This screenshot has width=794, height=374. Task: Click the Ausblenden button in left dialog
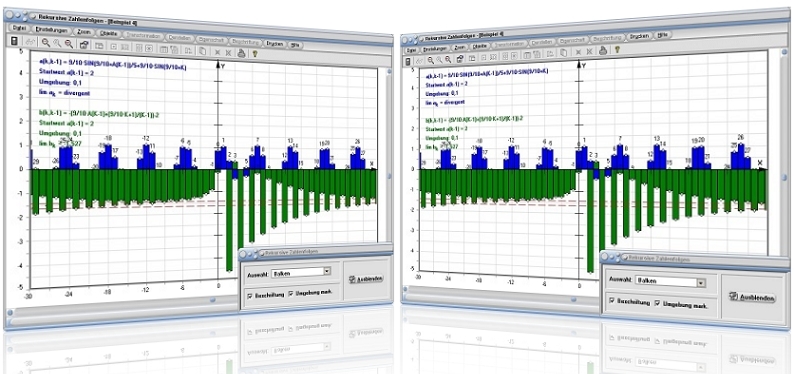366,278
